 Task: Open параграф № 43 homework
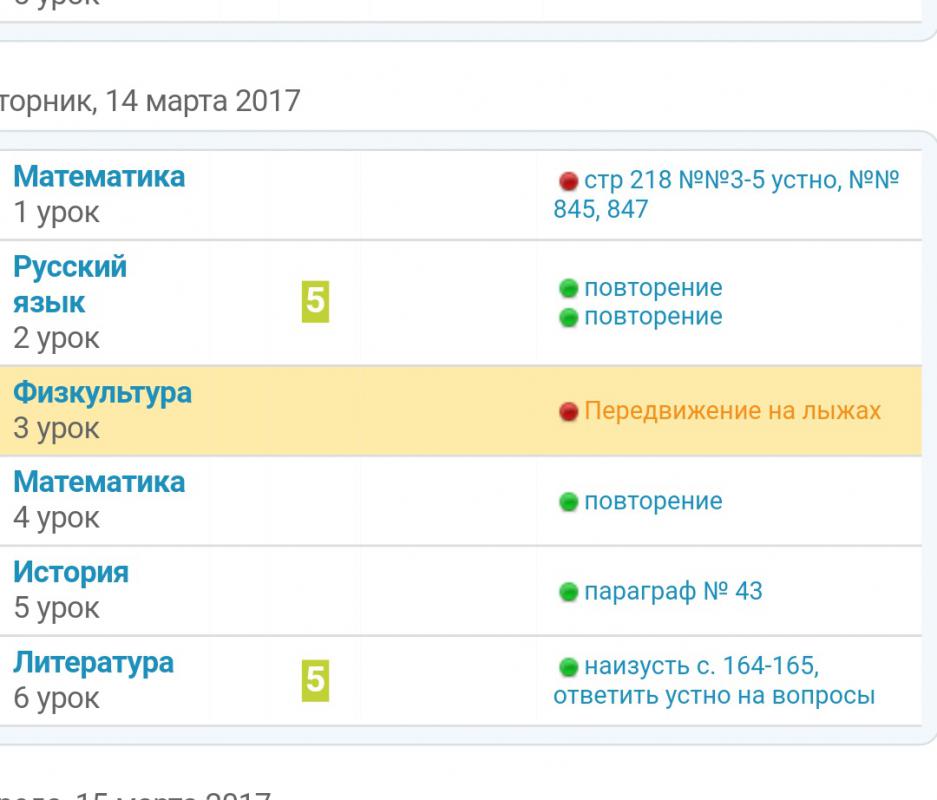coord(672,592)
